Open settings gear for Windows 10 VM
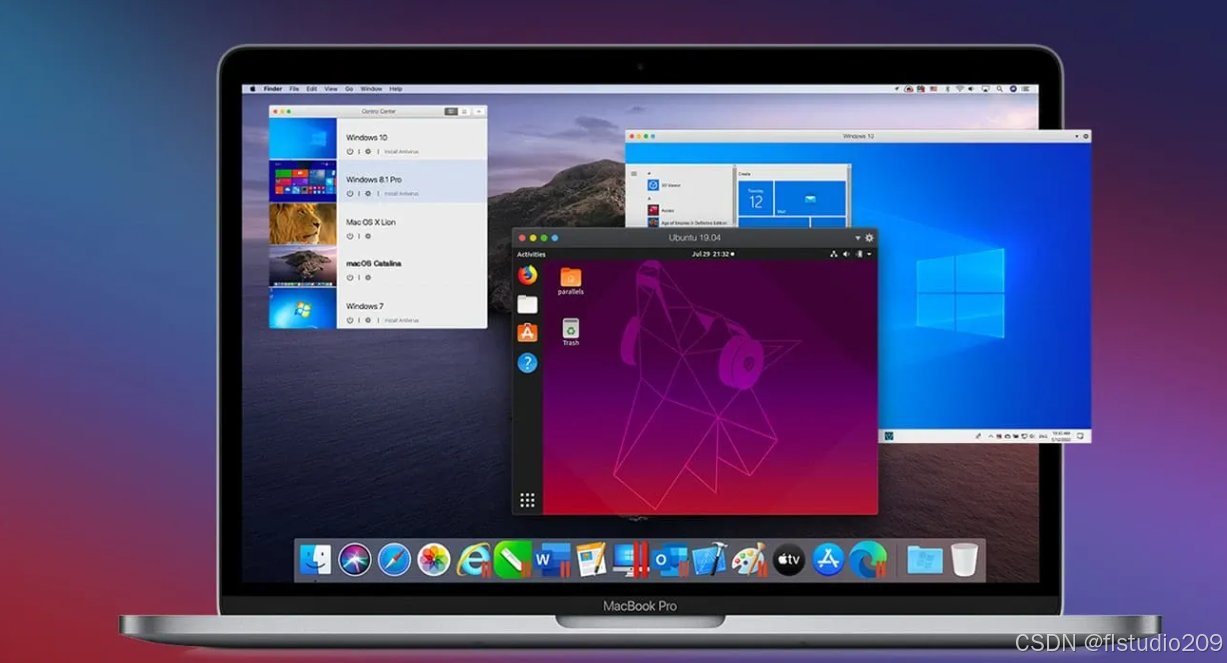This screenshot has height=663, width=1227. [368, 152]
